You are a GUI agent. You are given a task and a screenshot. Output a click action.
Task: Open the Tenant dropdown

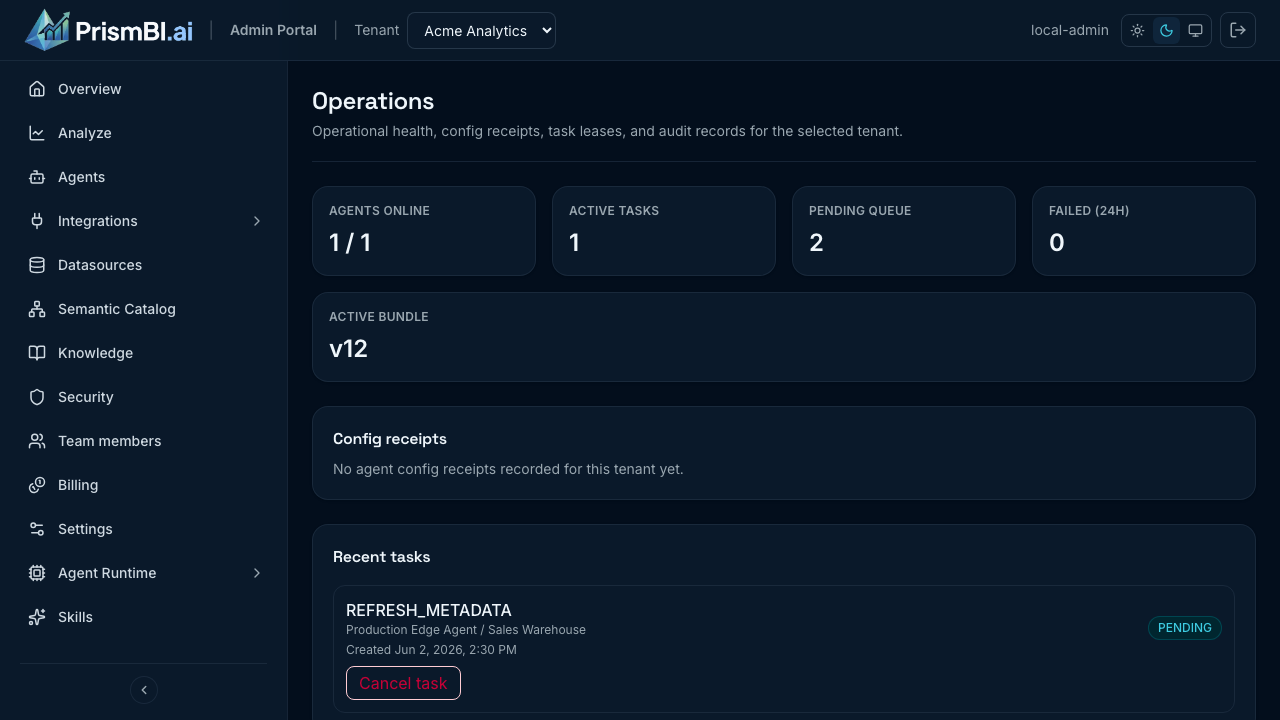coord(481,30)
